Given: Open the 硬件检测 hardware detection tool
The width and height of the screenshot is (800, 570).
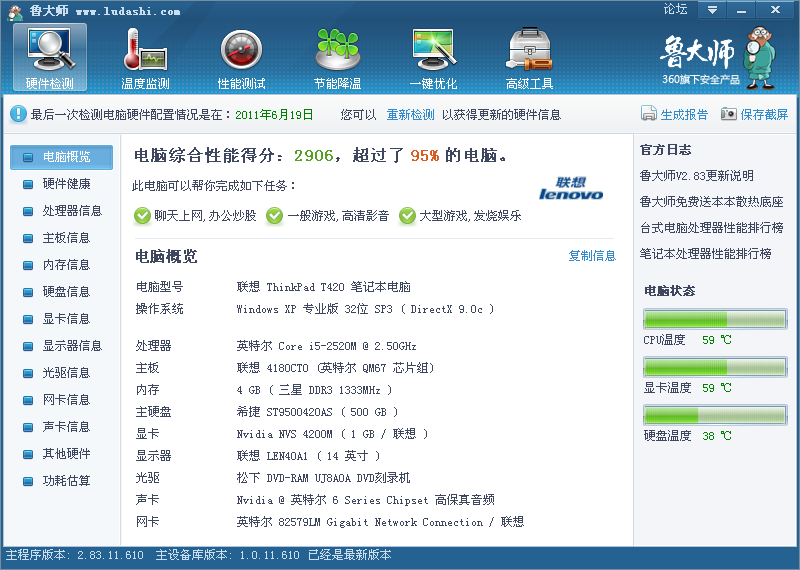Looking at the screenshot, I should (49, 57).
